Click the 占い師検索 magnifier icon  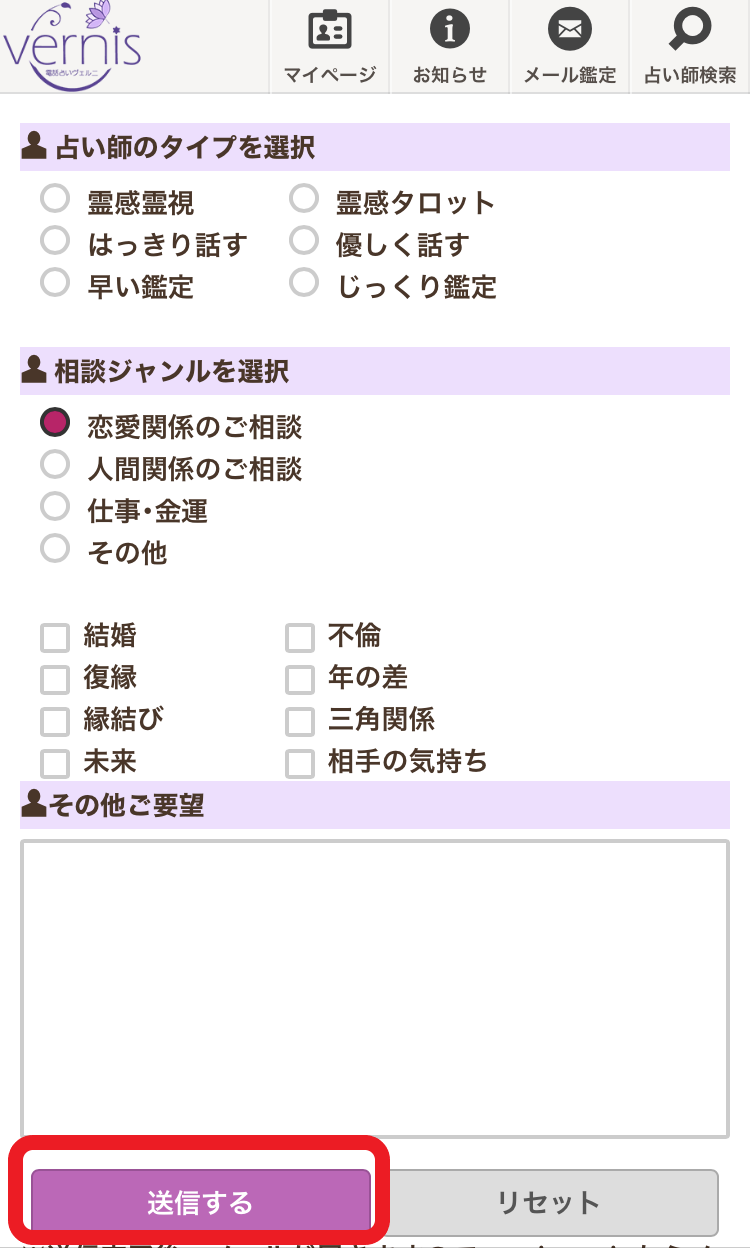click(x=690, y=31)
